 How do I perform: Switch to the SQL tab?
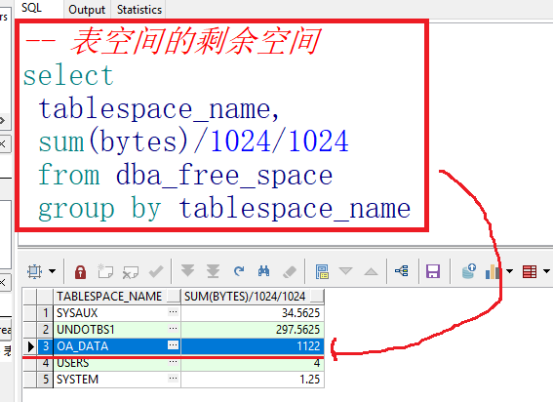tap(32, 8)
